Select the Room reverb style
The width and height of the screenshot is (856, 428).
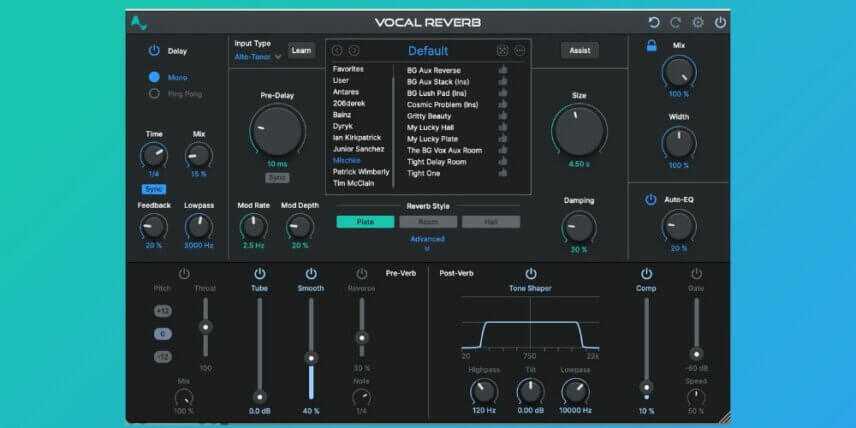428,222
